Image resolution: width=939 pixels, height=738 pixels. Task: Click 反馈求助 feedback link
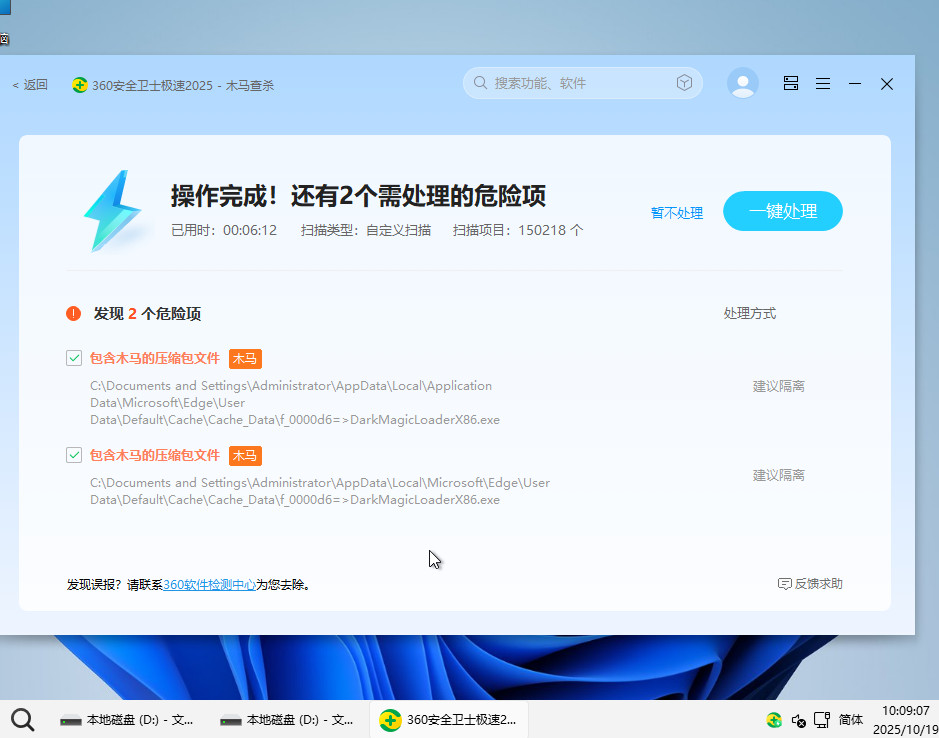810,583
